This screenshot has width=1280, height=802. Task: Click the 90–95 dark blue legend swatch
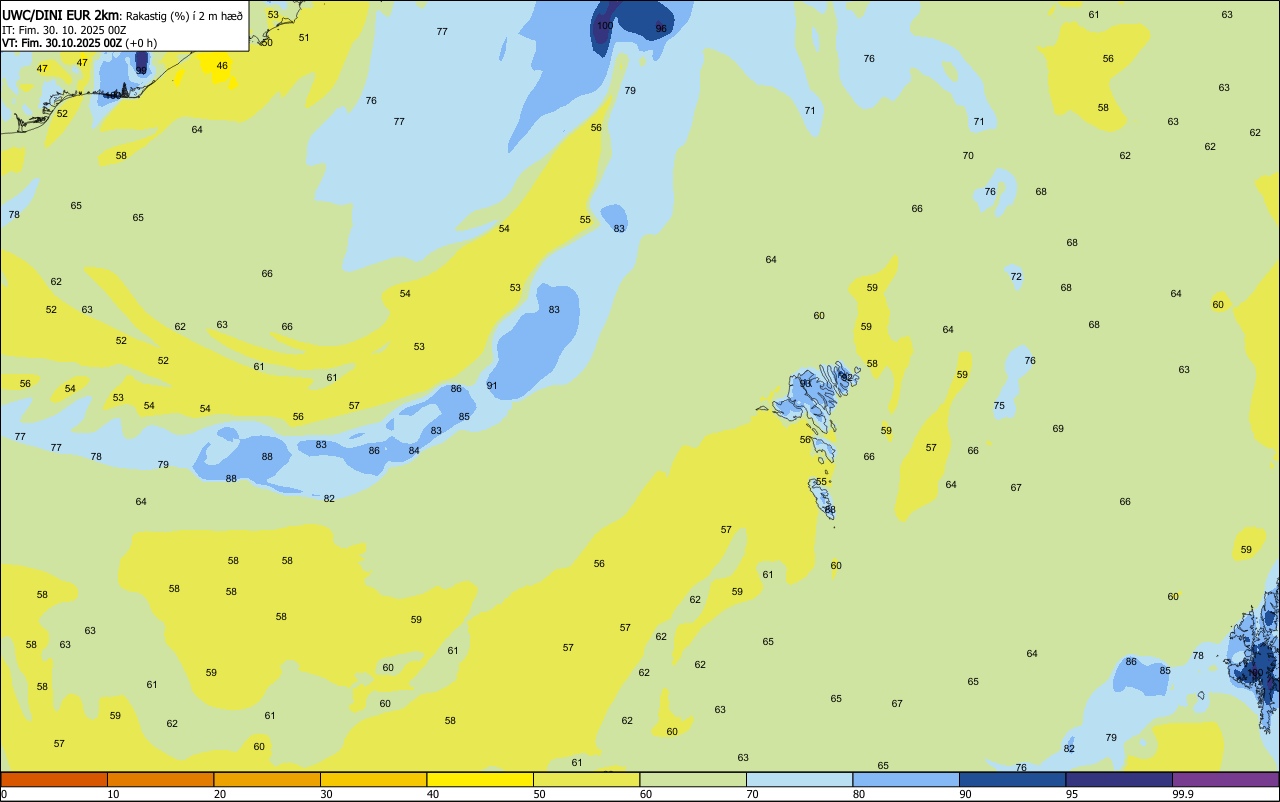click(1012, 779)
